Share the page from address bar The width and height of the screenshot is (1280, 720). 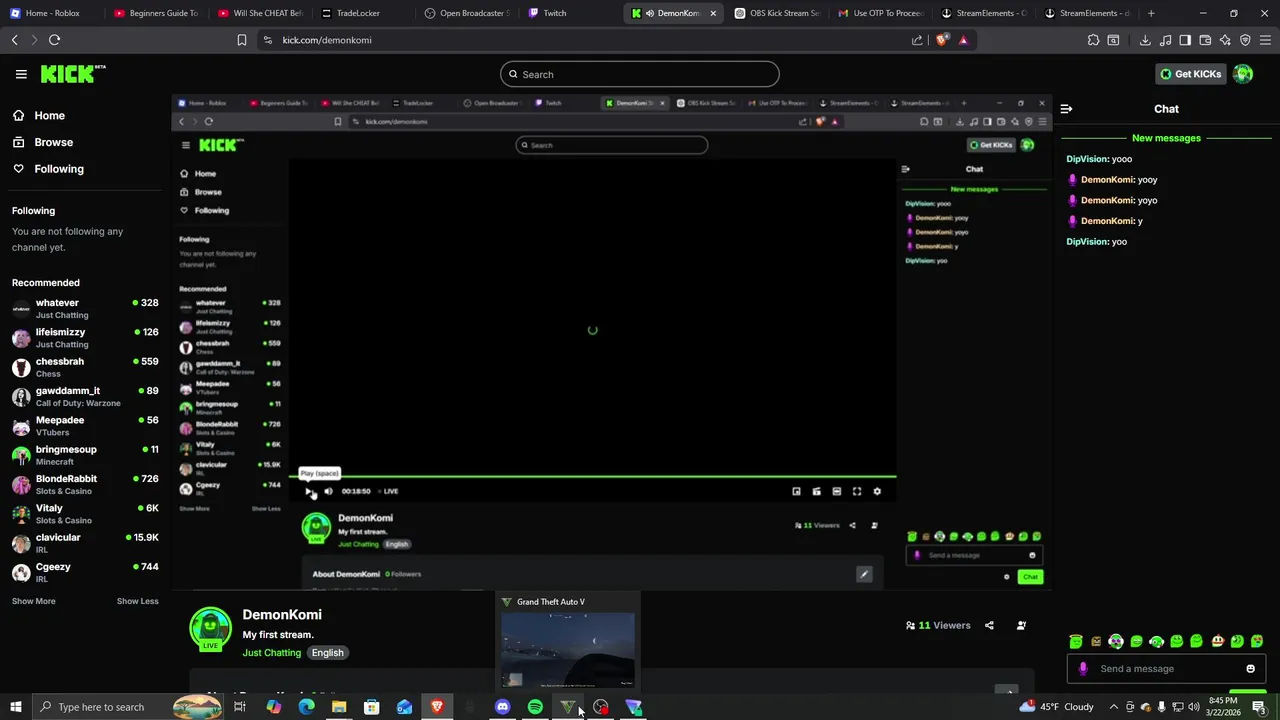pyautogui.click(x=917, y=40)
